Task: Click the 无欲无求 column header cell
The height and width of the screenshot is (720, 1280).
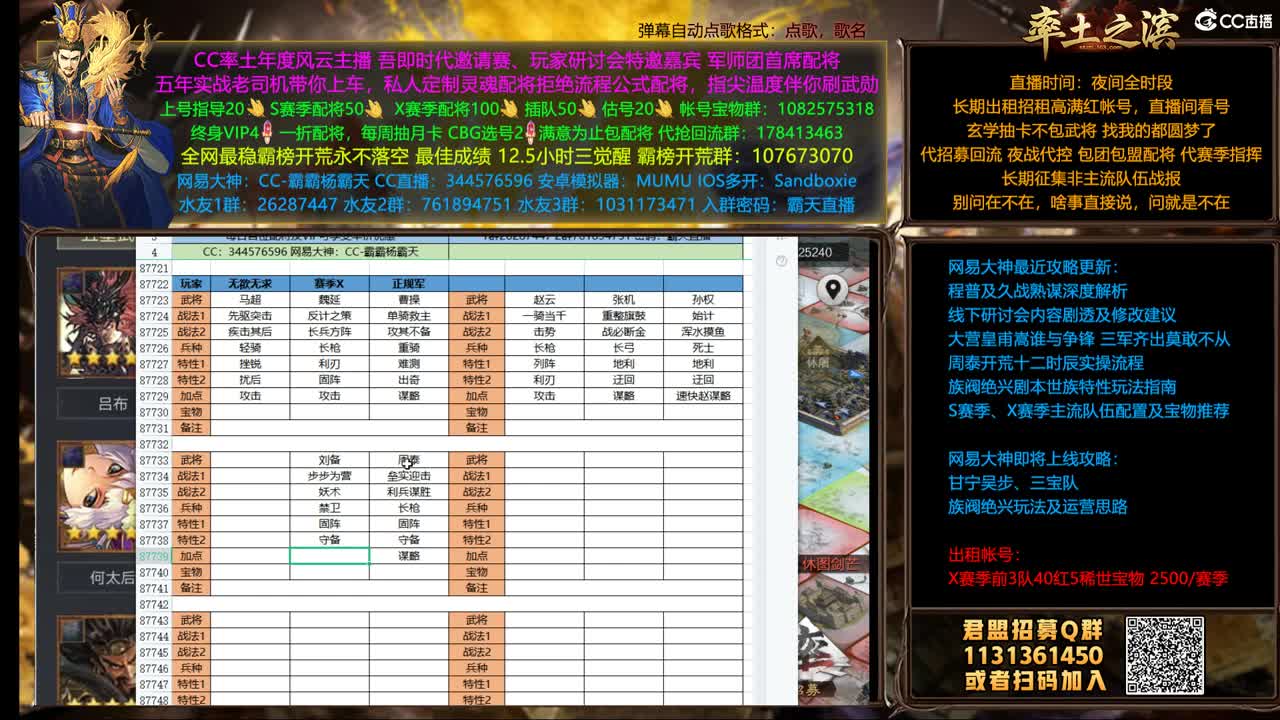Action: (250, 284)
